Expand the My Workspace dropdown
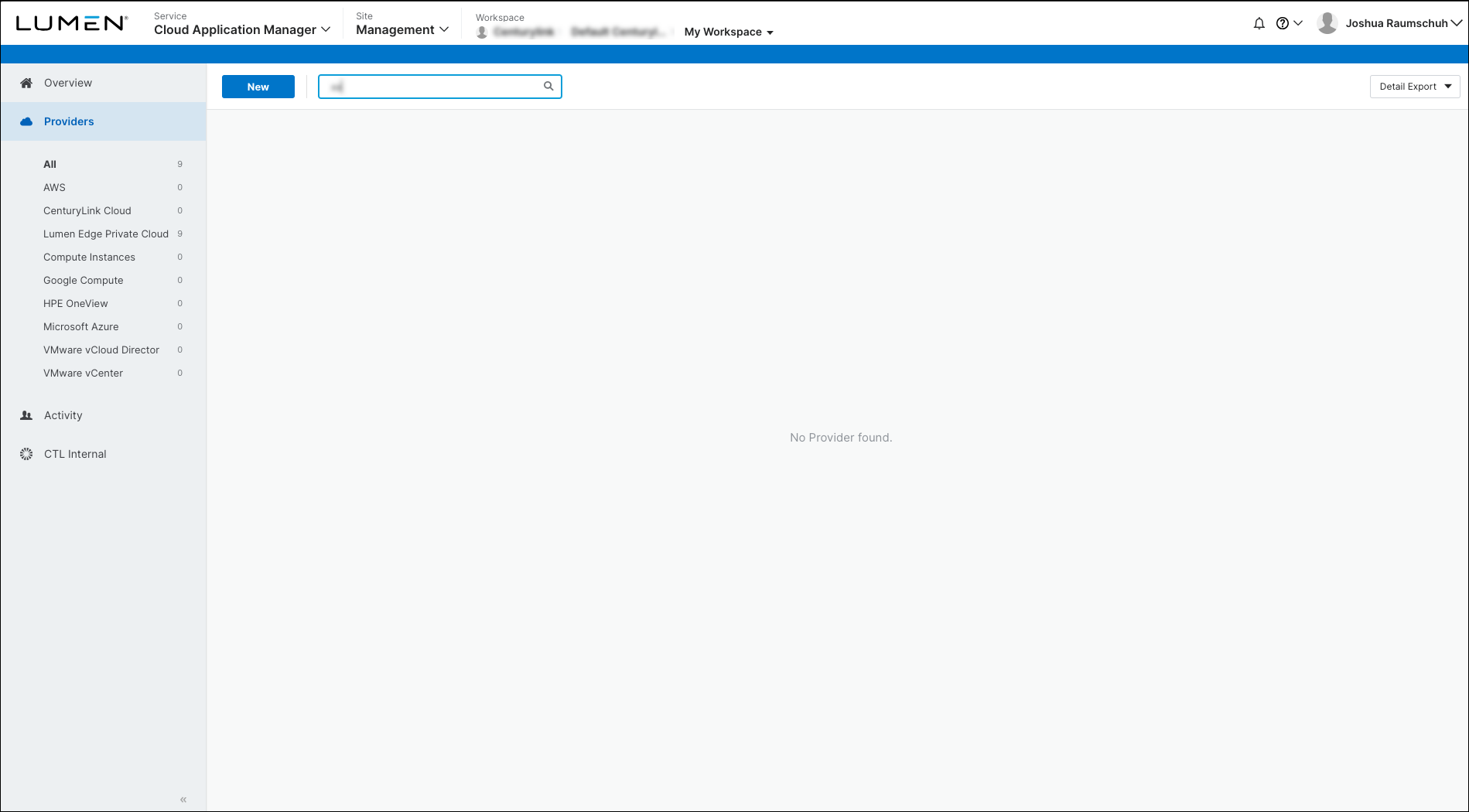This screenshot has width=1469, height=812. [x=729, y=32]
